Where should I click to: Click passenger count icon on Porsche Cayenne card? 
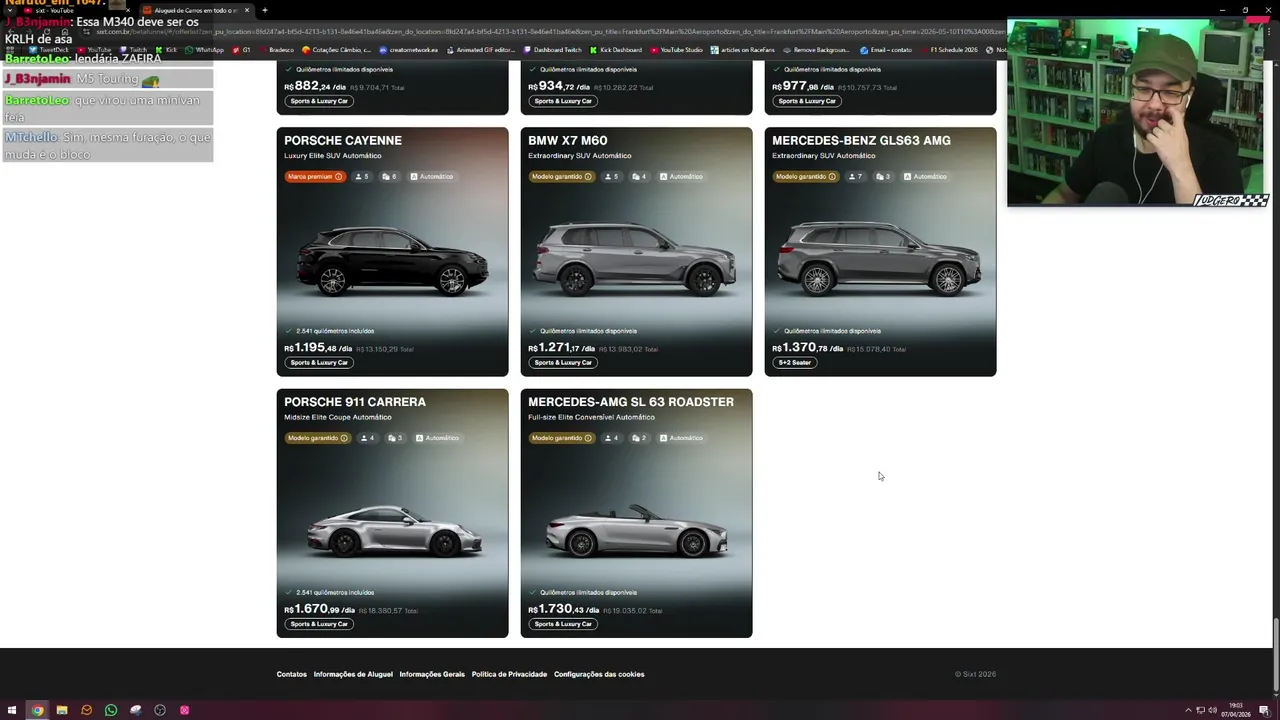click(x=359, y=177)
